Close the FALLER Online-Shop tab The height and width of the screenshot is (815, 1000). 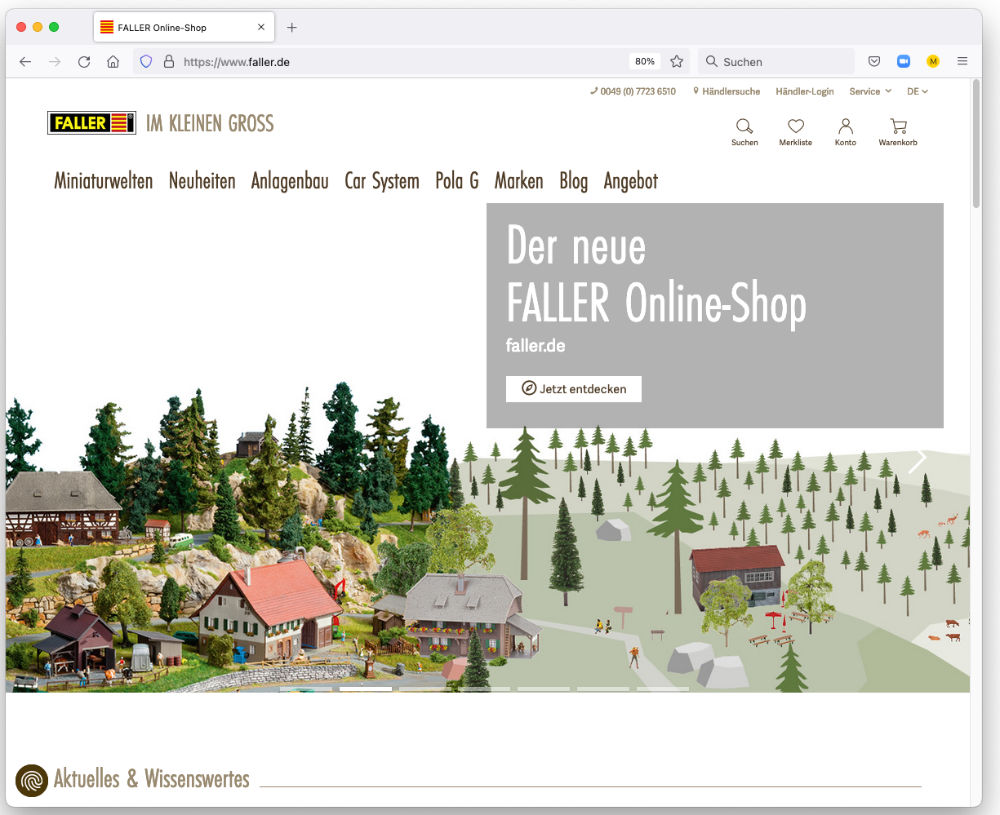pos(261,27)
